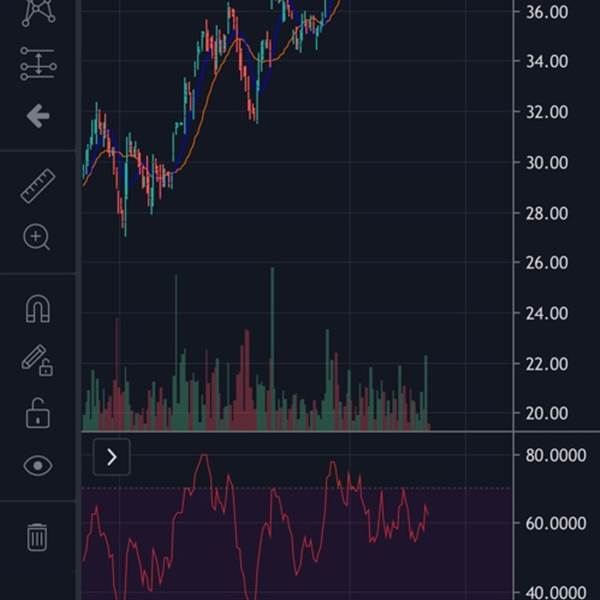The image size is (600, 600).
Task: Click the 26.00 price axis label
Action: tap(547, 263)
